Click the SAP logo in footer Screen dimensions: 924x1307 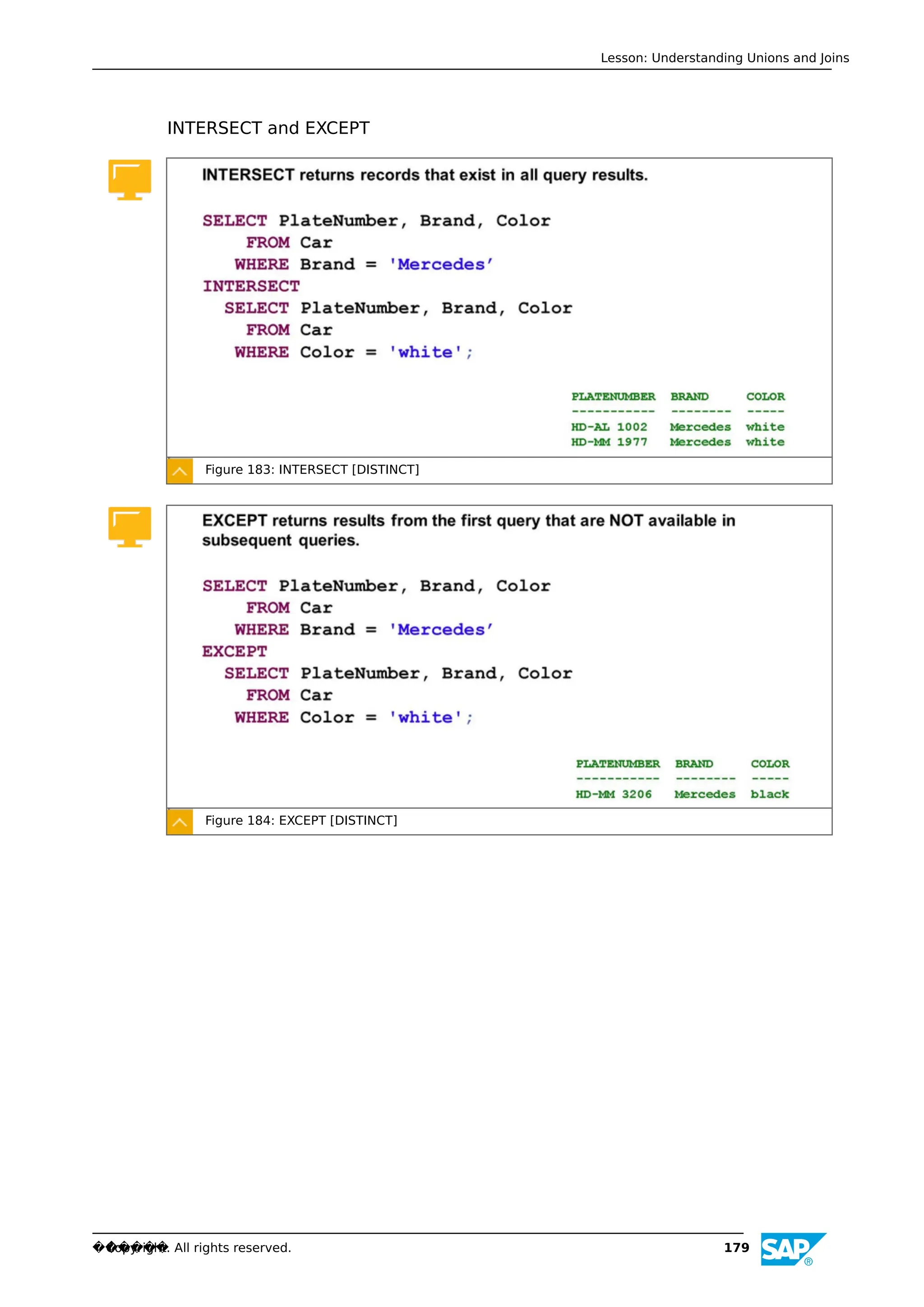pos(788,1250)
